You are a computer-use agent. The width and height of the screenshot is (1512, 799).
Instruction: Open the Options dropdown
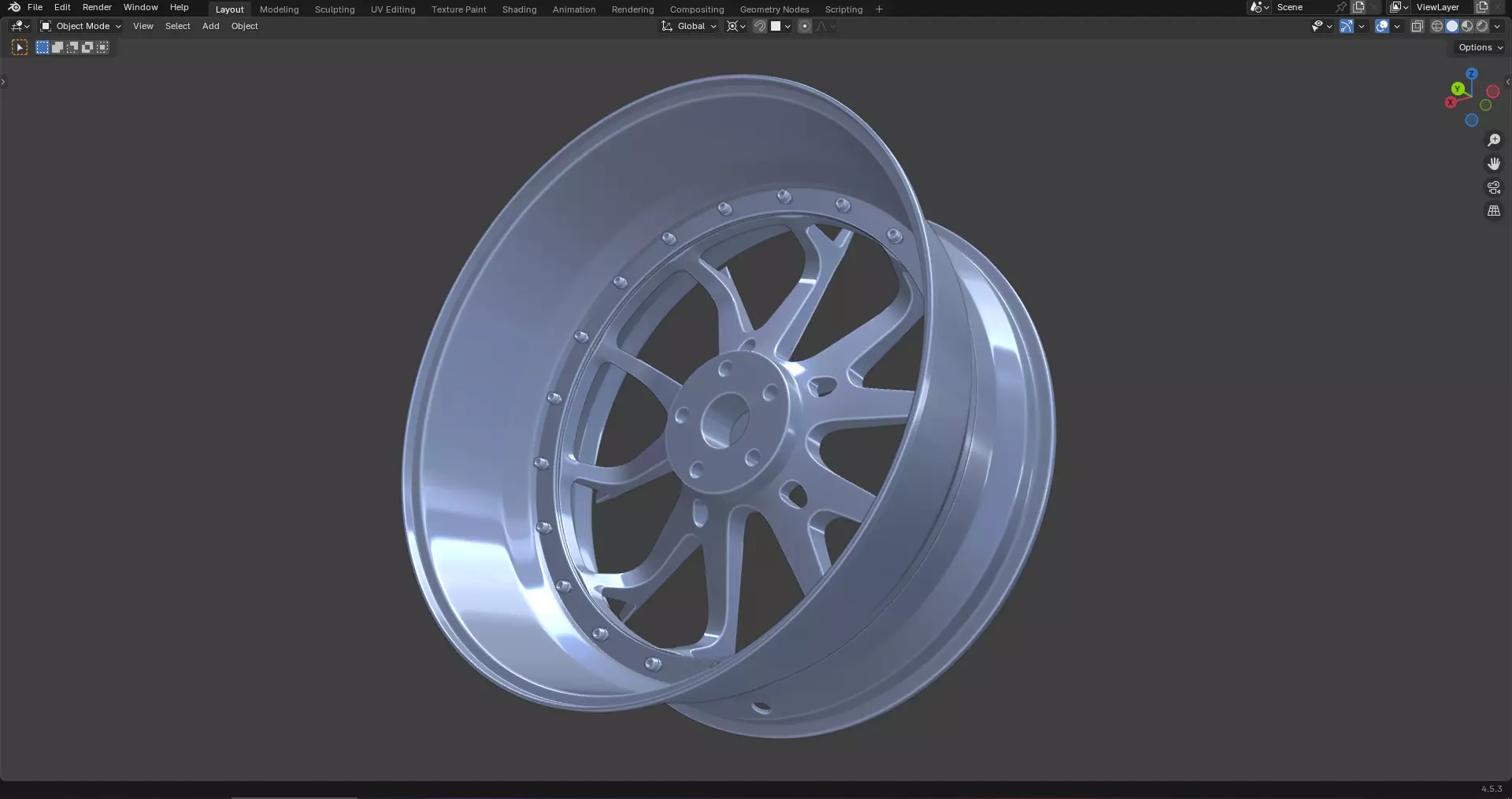[1480, 47]
